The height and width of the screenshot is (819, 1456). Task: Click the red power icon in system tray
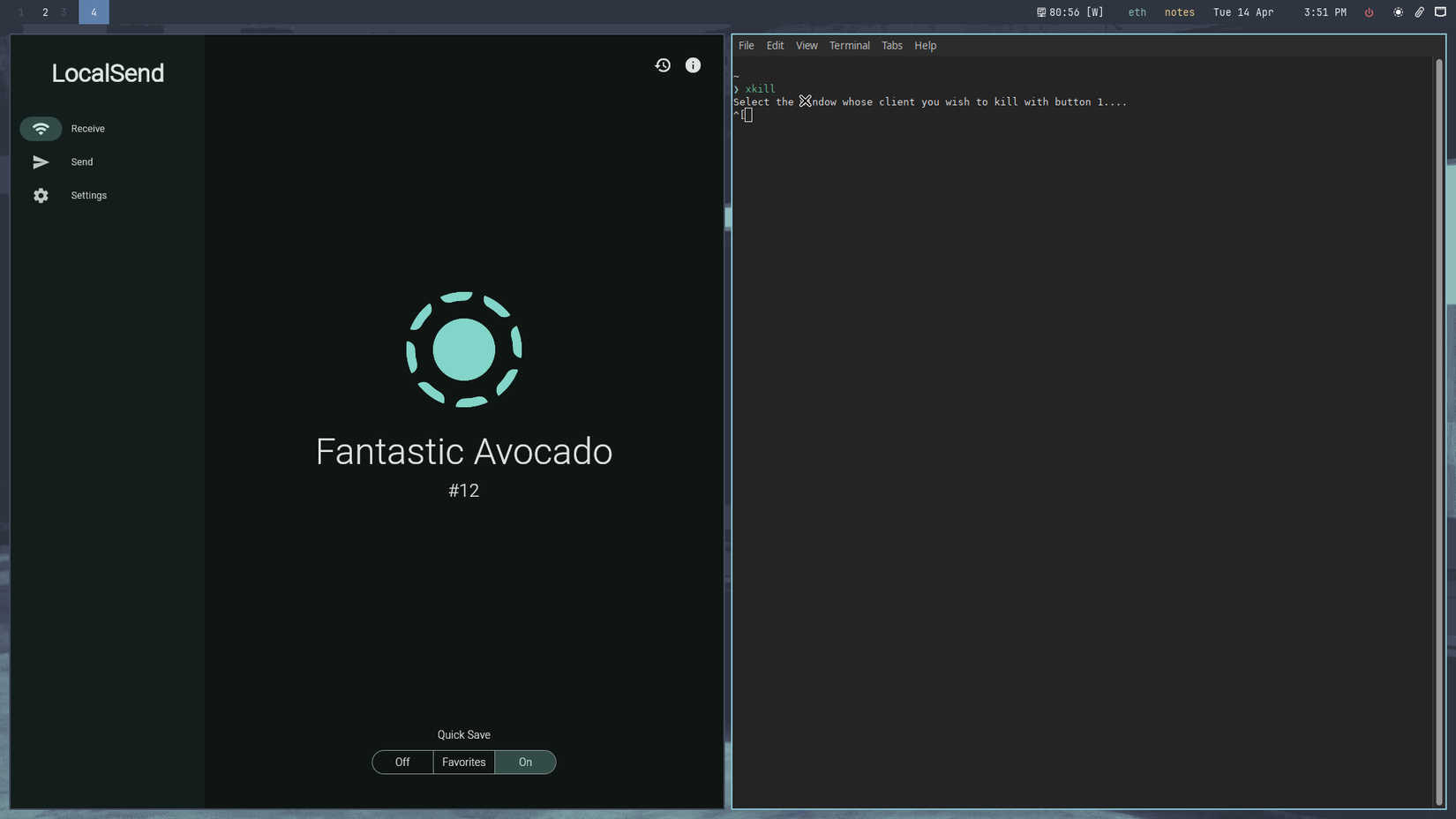[1369, 12]
